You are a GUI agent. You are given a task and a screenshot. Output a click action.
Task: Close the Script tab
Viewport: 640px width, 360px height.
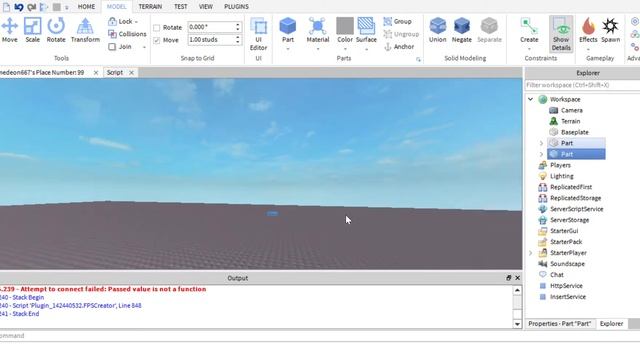pyautogui.click(x=131, y=73)
